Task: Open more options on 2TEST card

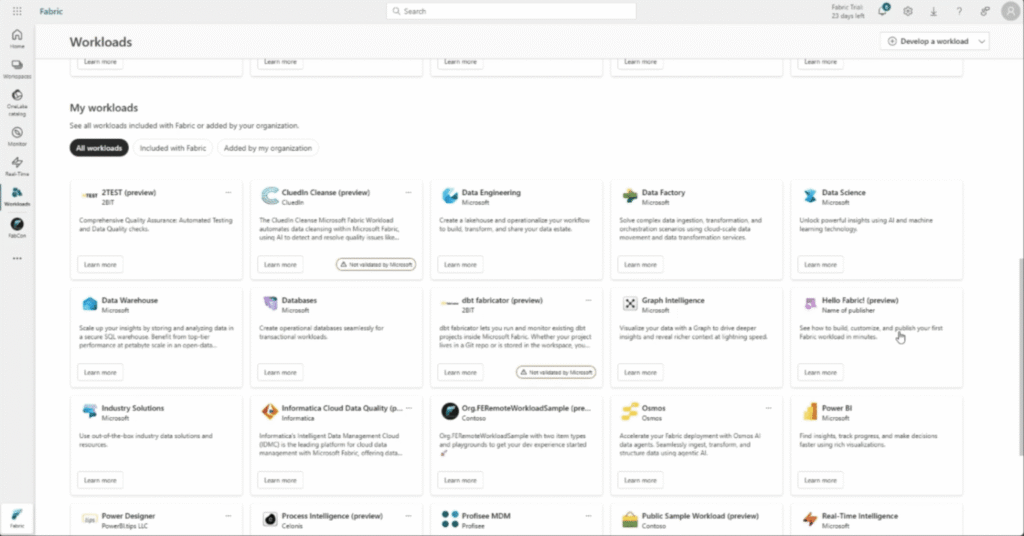Action: [228, 192]
